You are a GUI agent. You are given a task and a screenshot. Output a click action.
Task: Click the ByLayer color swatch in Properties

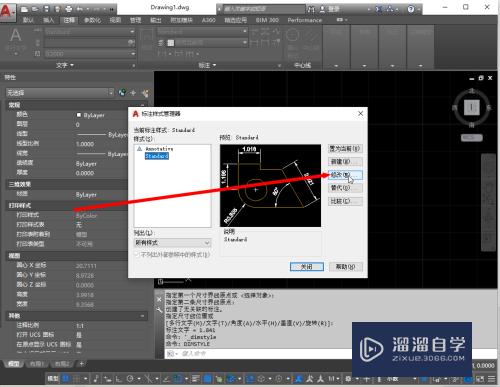(x=79, y=115)
